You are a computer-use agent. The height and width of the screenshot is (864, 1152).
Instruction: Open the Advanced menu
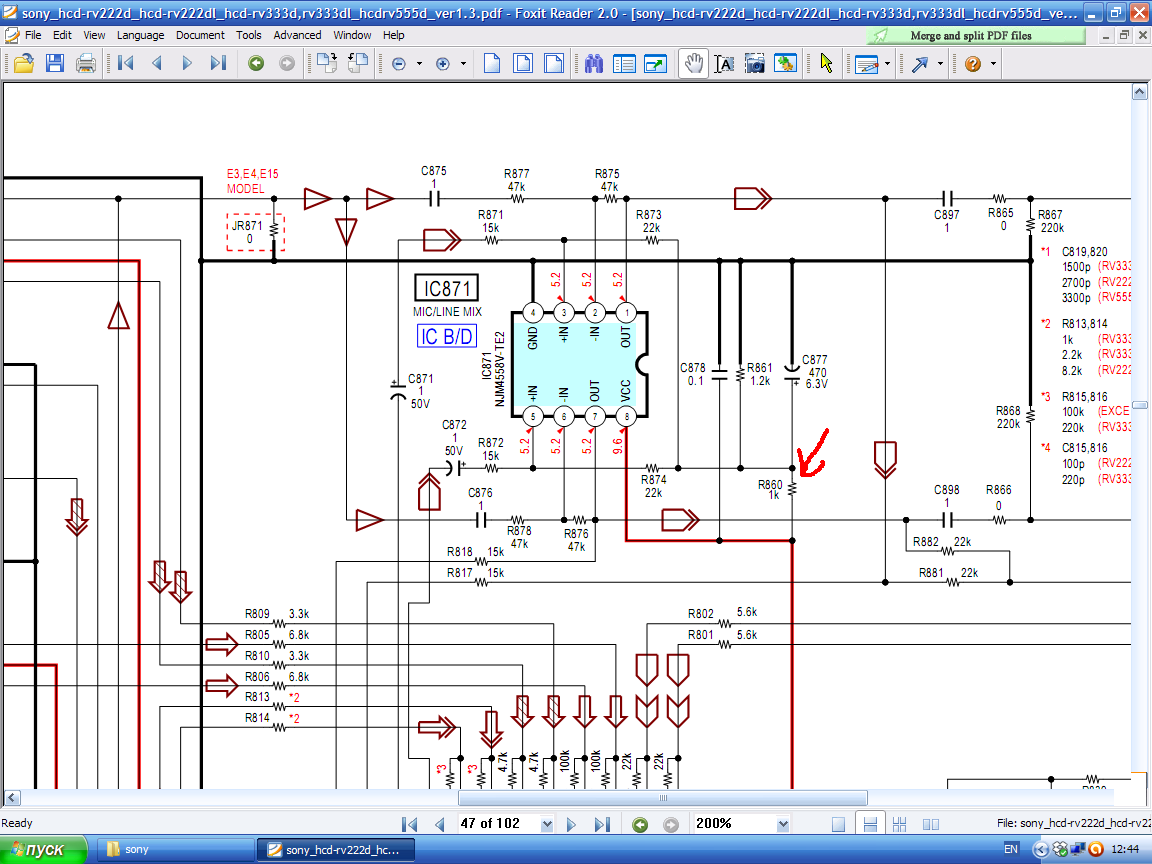pyautogui.click(x=297, y=35)
